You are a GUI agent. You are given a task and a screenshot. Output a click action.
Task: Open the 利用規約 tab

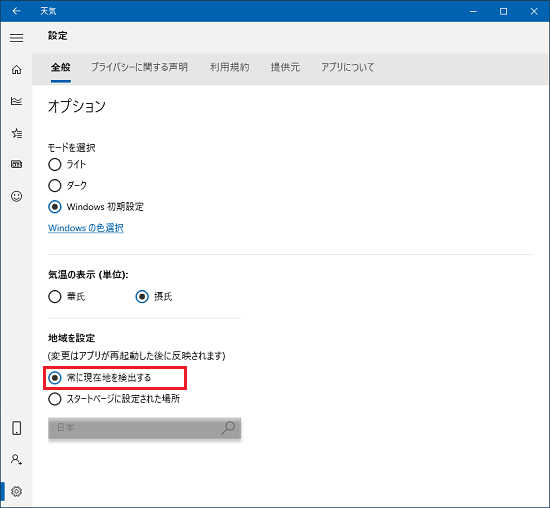click(x=229, y=67)
